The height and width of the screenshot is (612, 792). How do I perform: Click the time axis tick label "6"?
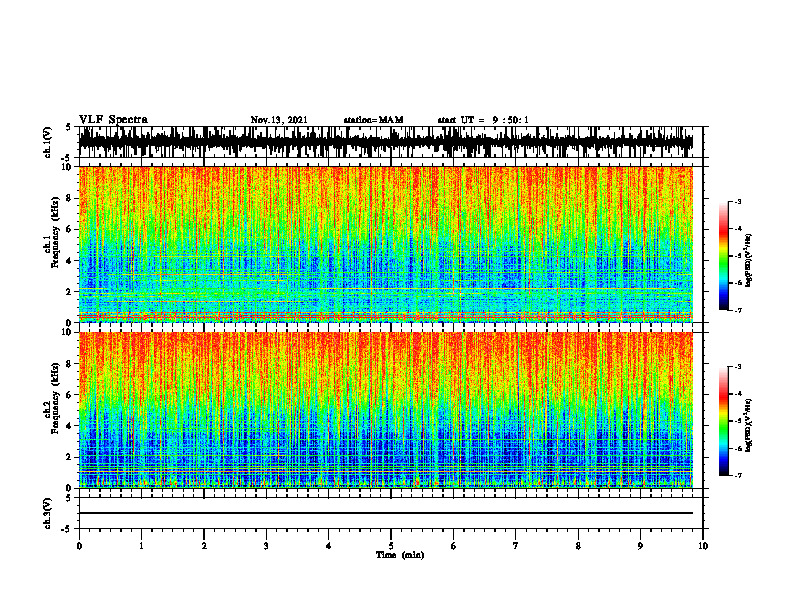(454, 546)
